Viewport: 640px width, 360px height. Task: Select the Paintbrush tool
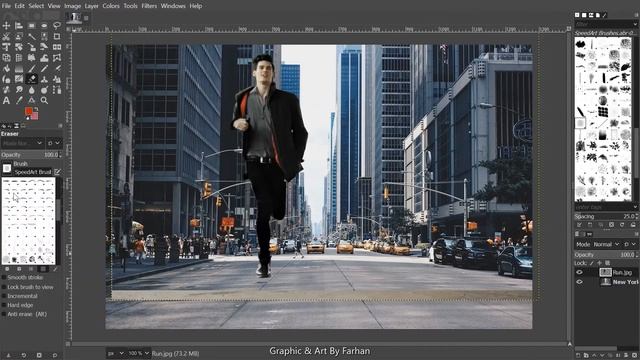(x=44, y=68)
